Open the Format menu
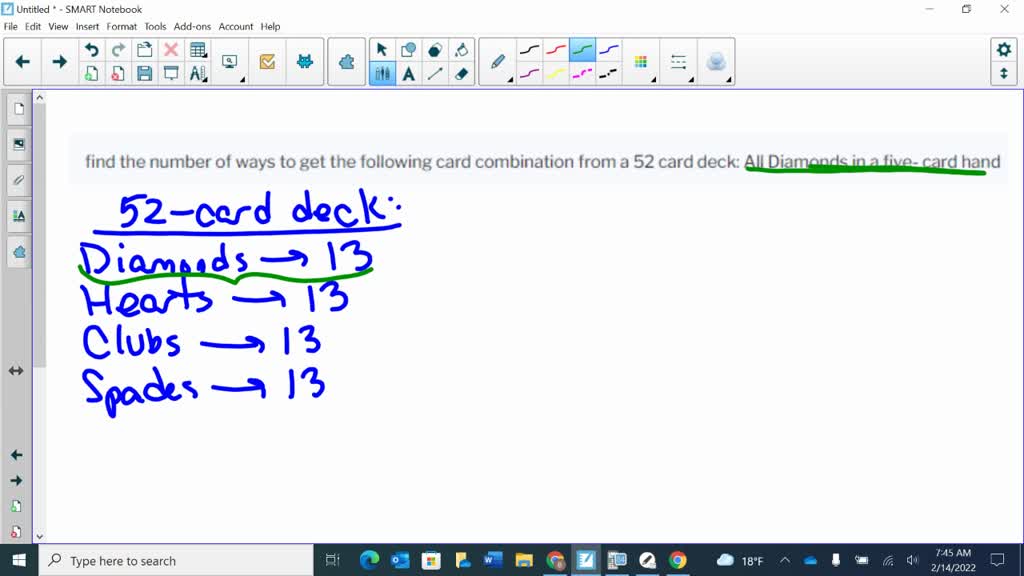This screenshot has height=576, width=1024. coord(121,27)
